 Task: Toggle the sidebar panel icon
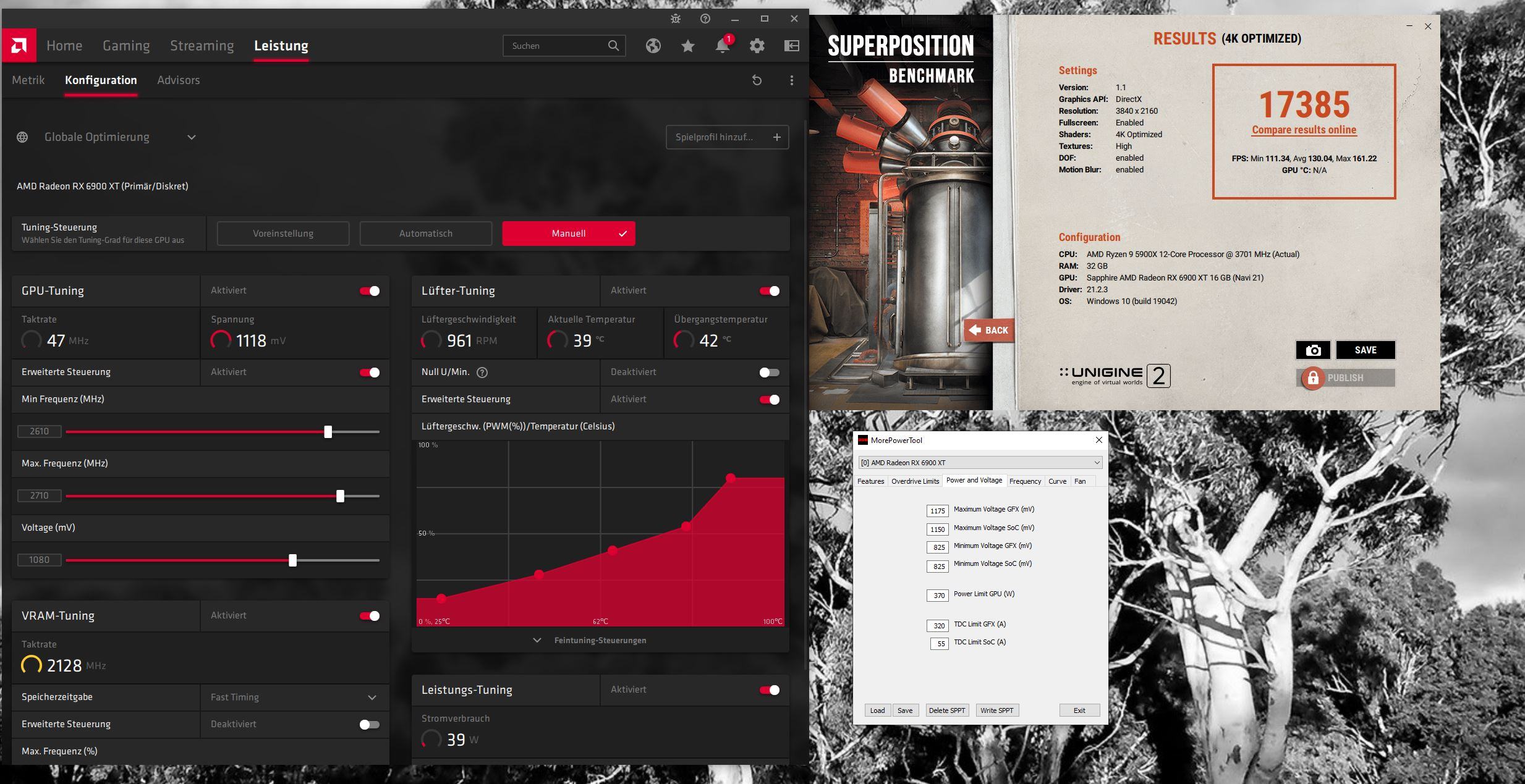click(792, 46)
